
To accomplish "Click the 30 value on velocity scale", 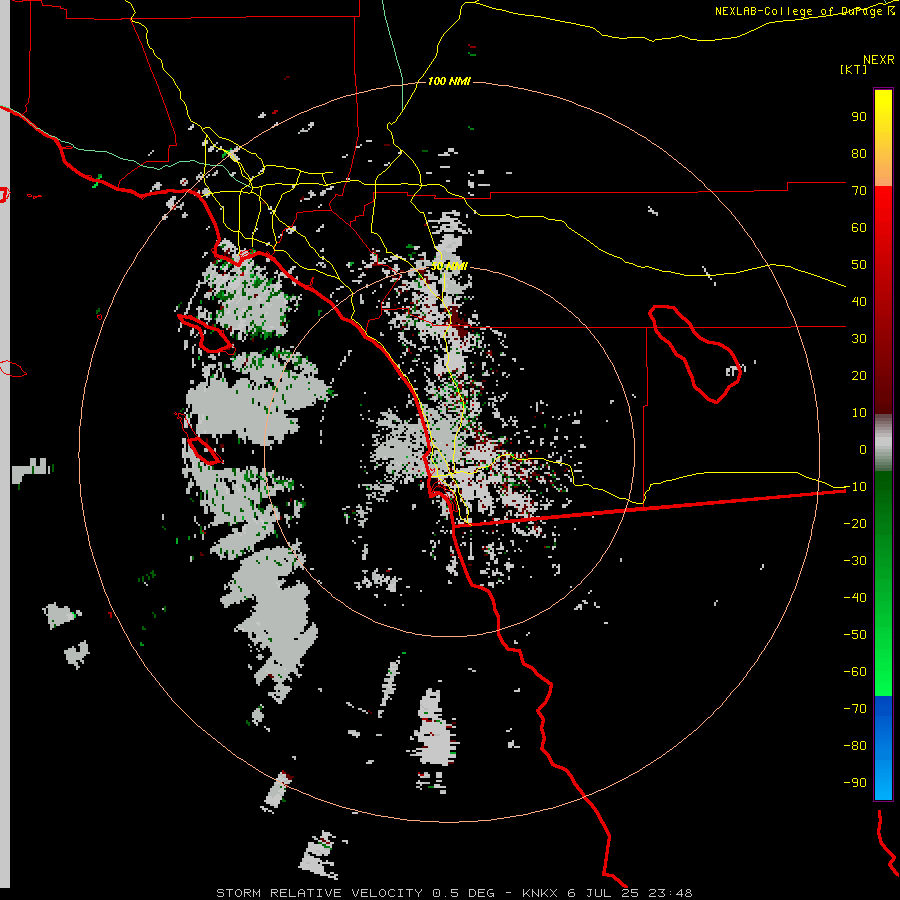I will pos(859,339).
